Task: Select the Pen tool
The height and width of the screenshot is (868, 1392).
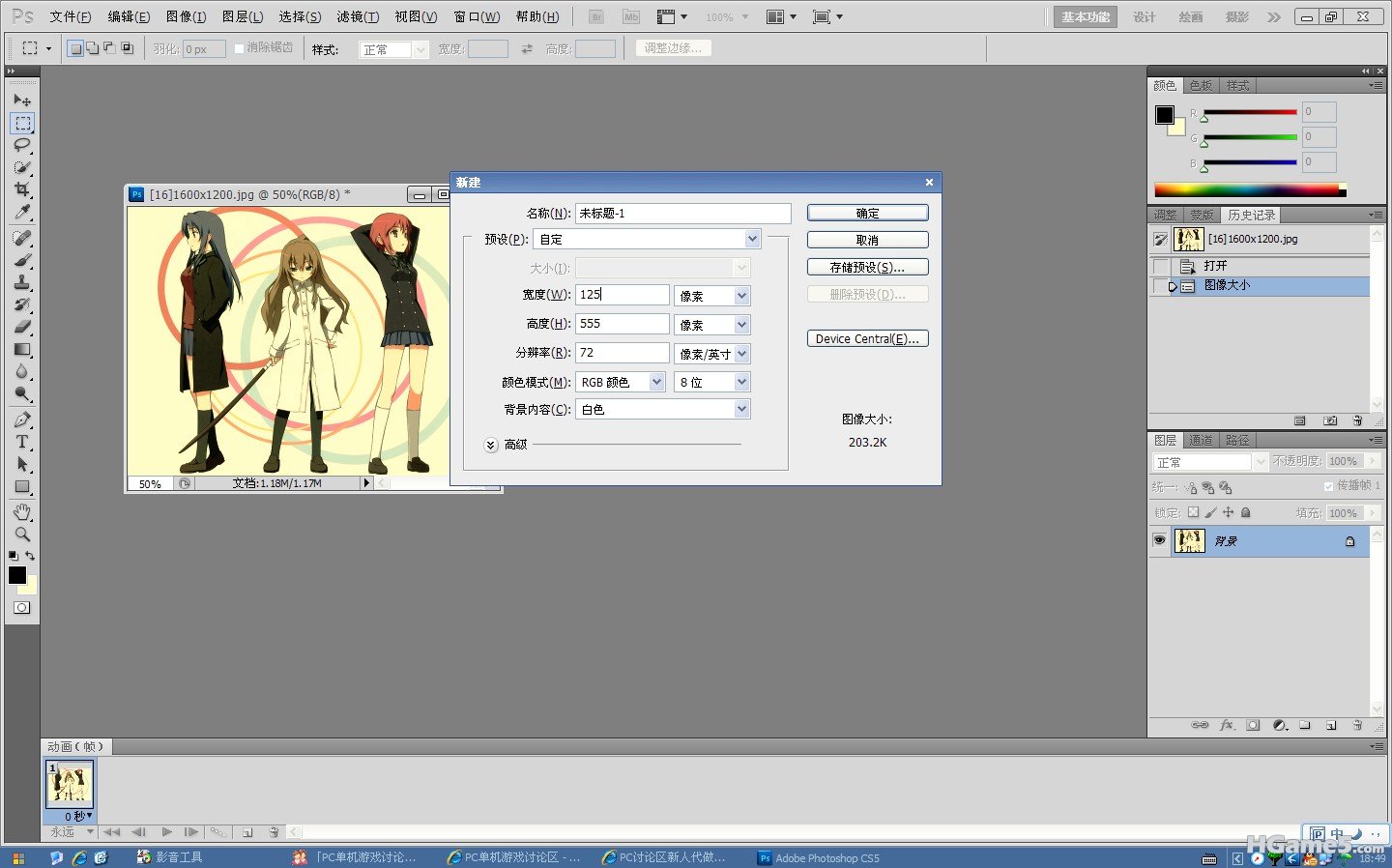Action: pos(22,420)
